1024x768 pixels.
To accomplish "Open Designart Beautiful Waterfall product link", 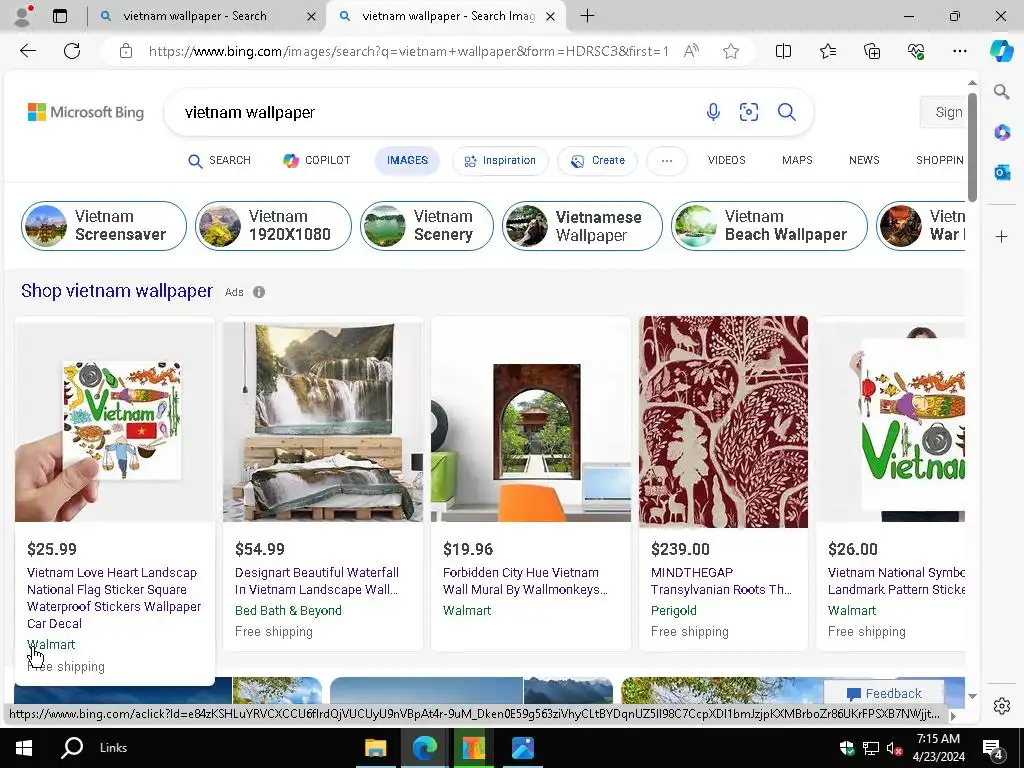I will pos(317,581).
